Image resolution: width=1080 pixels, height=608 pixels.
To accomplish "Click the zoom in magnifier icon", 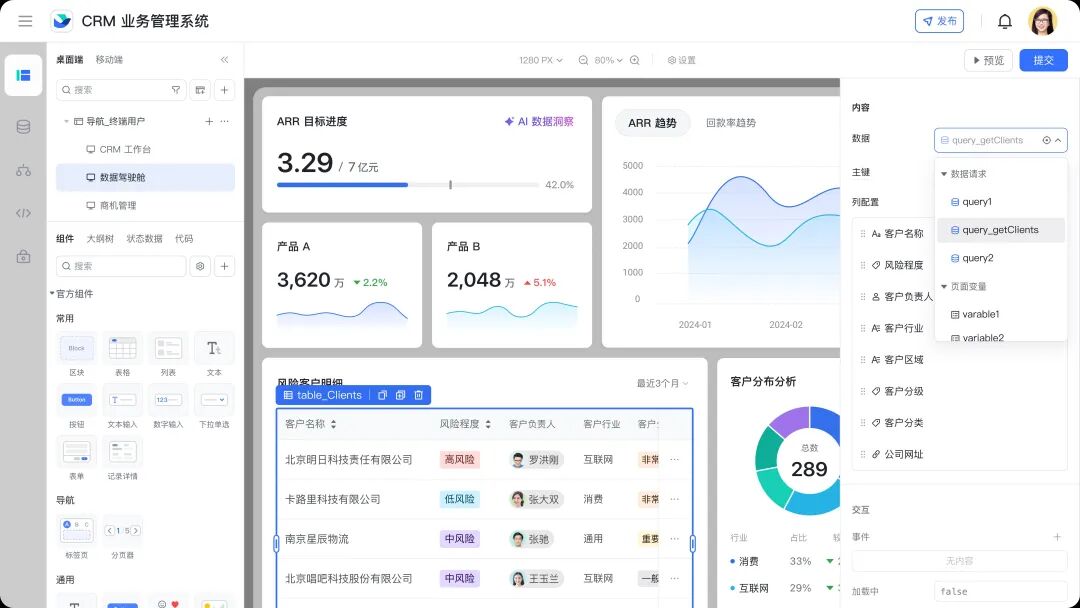I will pyautogui.click(x=634, y=61).
